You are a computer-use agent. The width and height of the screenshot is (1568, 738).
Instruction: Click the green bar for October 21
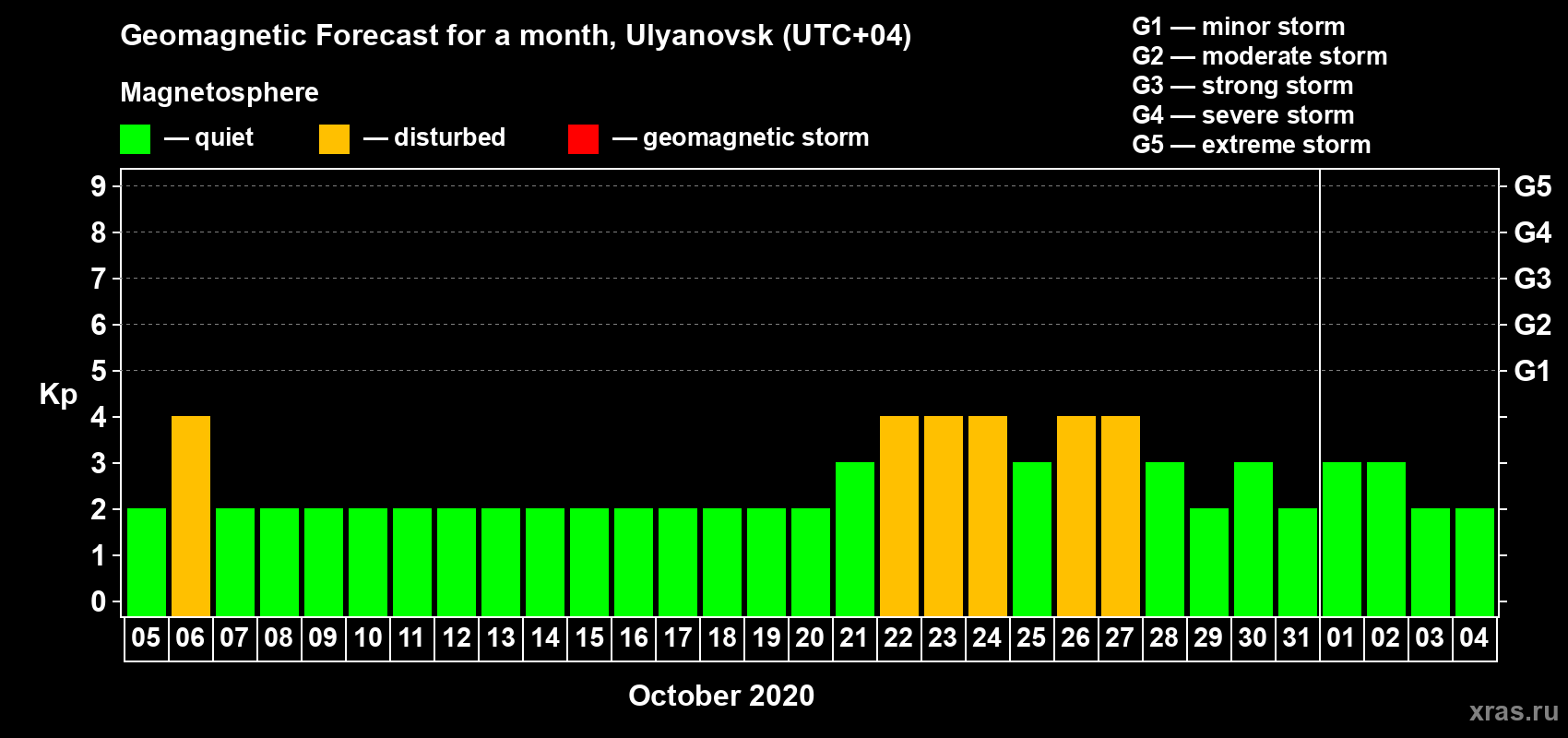(855, 539)
